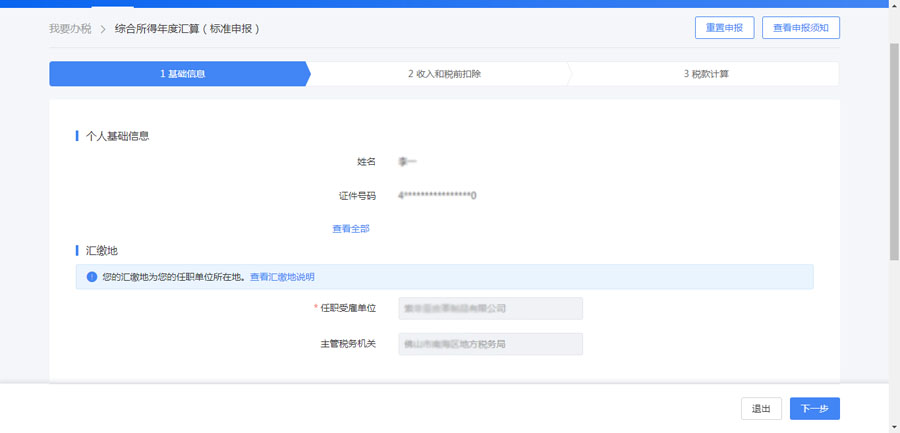The height and width of the screenshot is (433, 900).
Task: Expand personal info with 查看全部
Action: [351, 229]
